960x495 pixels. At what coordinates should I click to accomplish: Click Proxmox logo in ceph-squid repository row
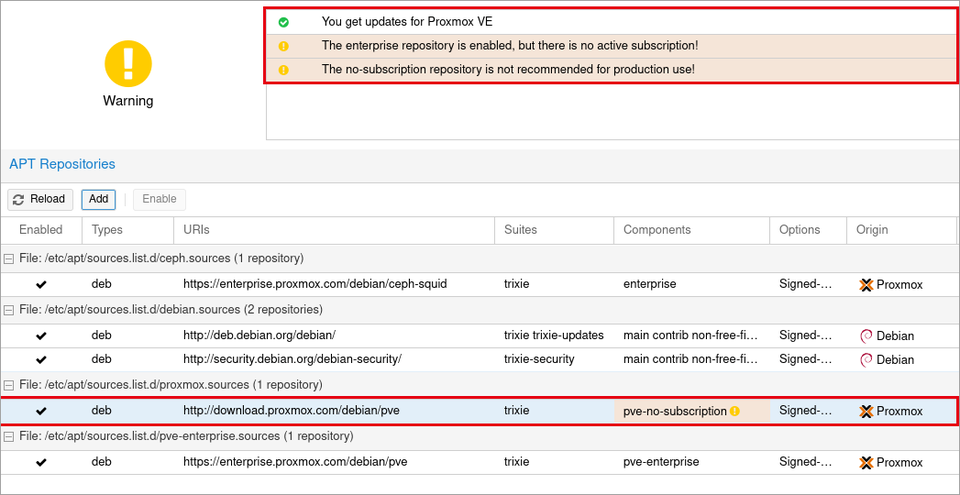point(866,285)
